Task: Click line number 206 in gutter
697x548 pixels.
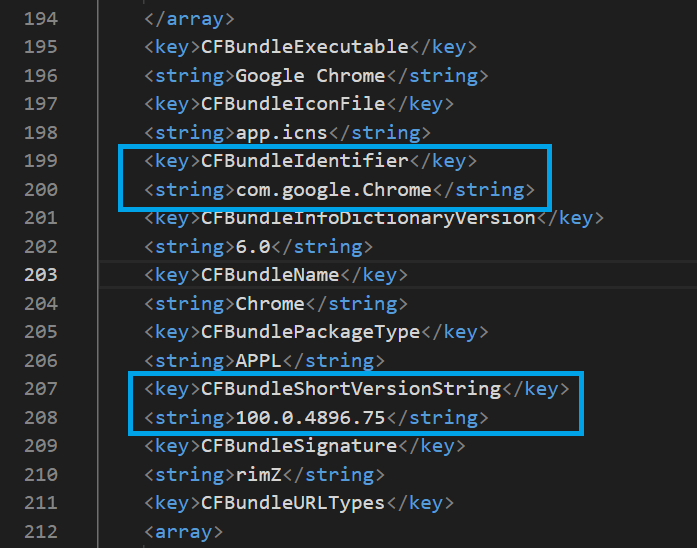Action: pos(41,360)
